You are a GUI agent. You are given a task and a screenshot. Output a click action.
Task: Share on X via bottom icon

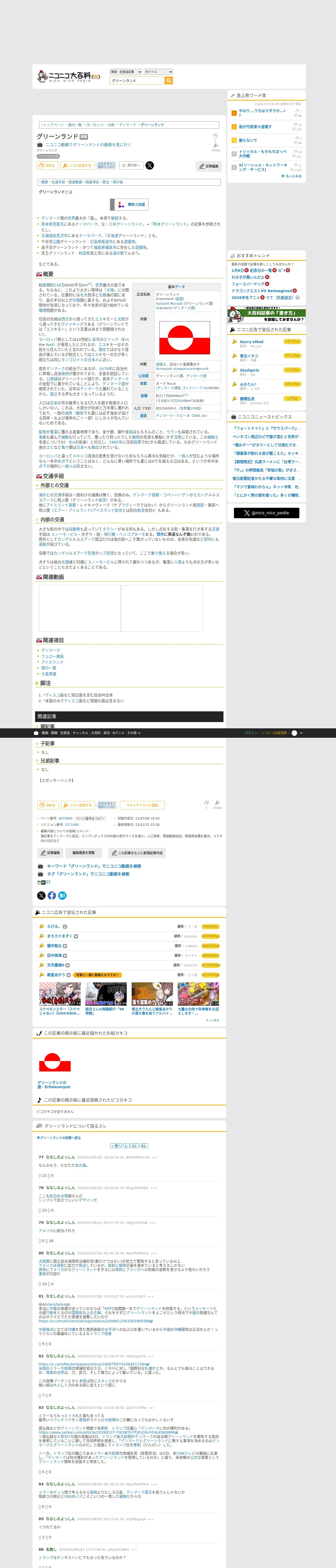[x=41, y=895]
